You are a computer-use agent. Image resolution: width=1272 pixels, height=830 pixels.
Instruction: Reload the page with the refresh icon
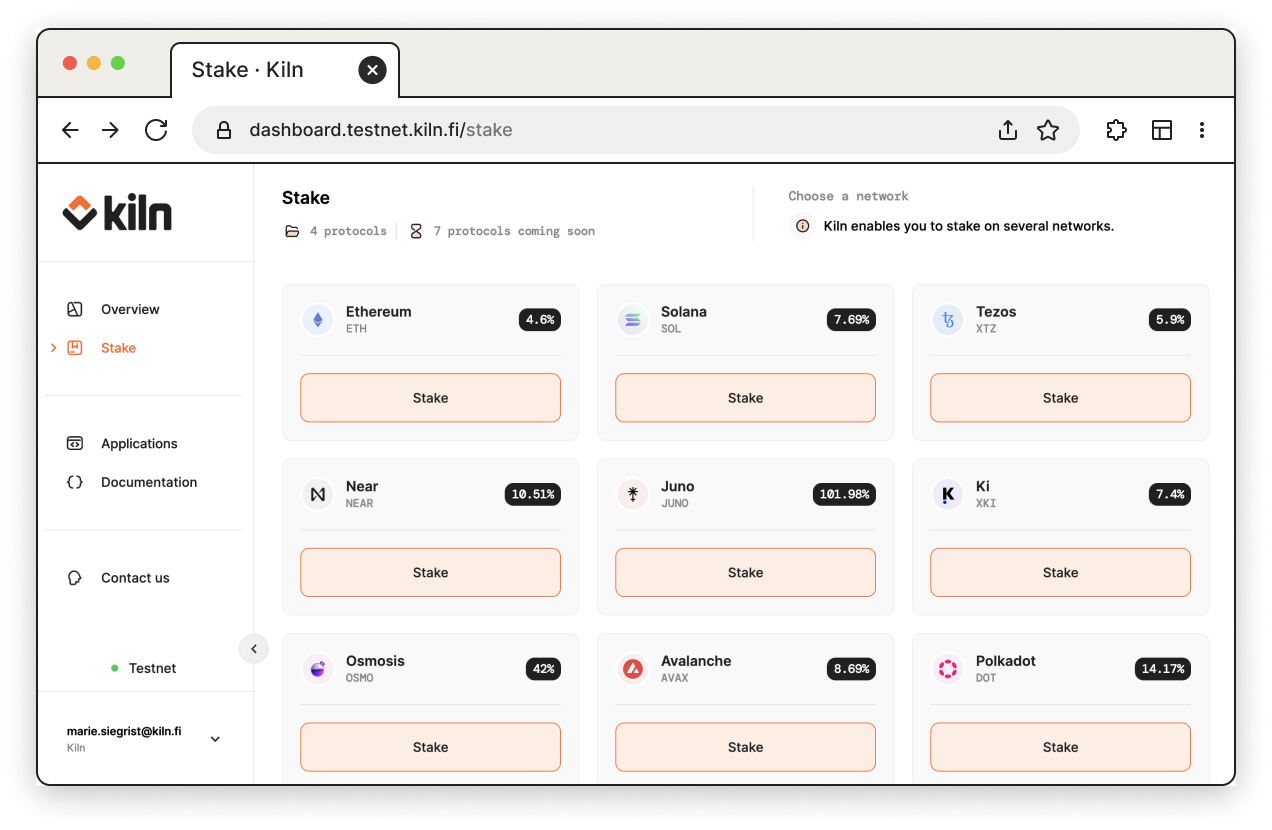pyautogui.click(x=156, y=130)
